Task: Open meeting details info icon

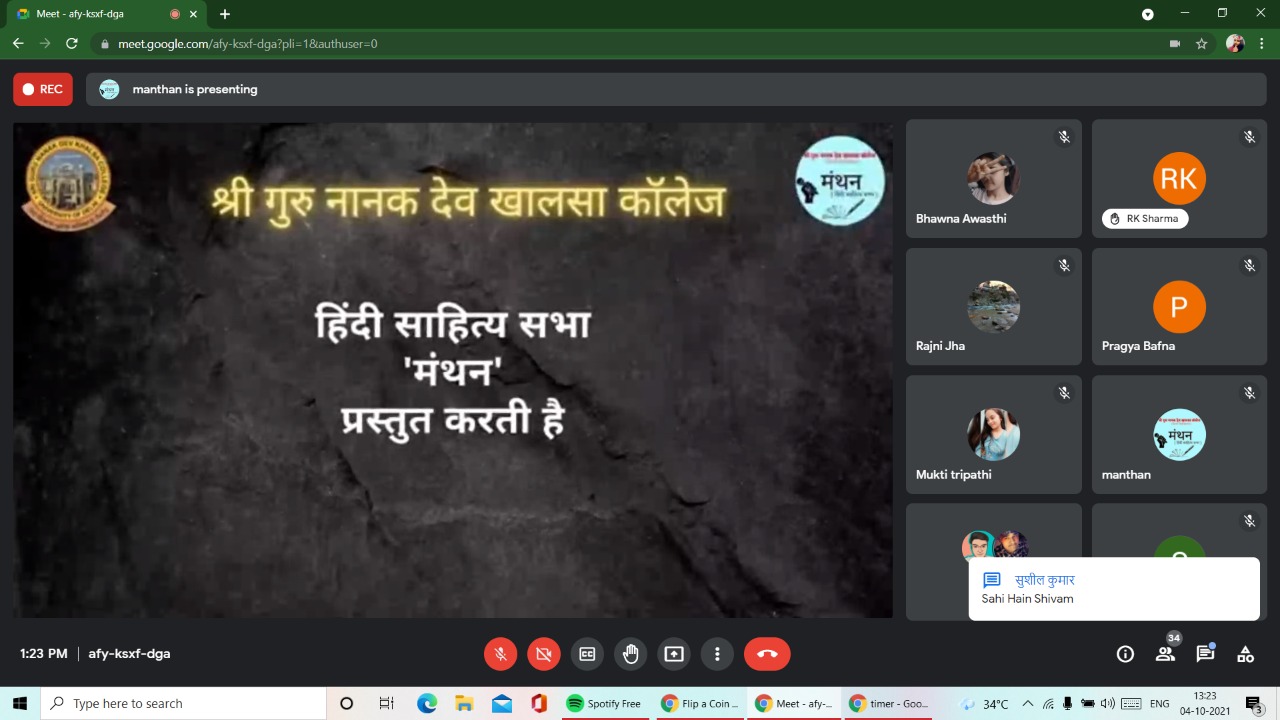Action: [x=1125, y=654]
